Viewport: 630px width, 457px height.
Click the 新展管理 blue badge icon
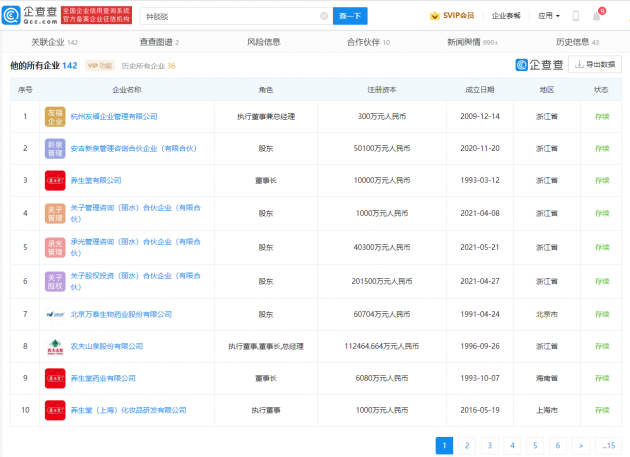coord(55,148)
